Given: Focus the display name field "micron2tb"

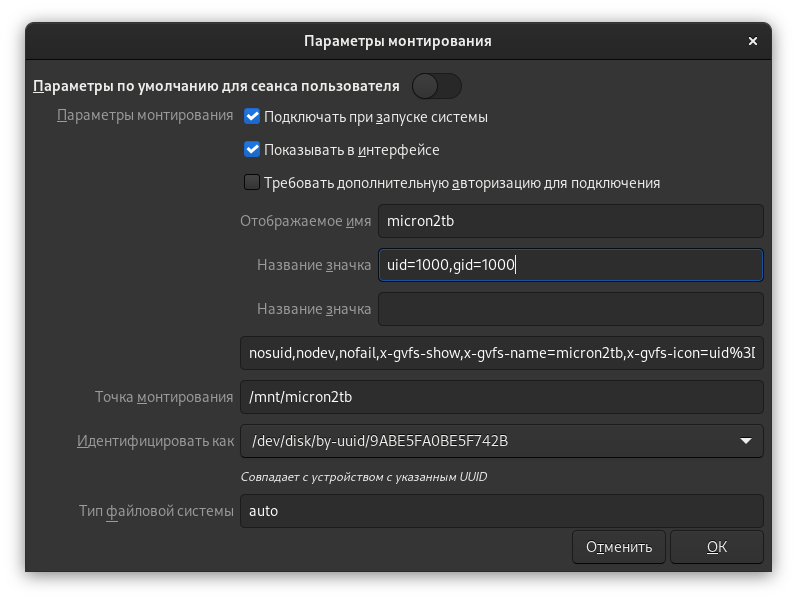Looking at the screenshot, I should coord(570,221).
